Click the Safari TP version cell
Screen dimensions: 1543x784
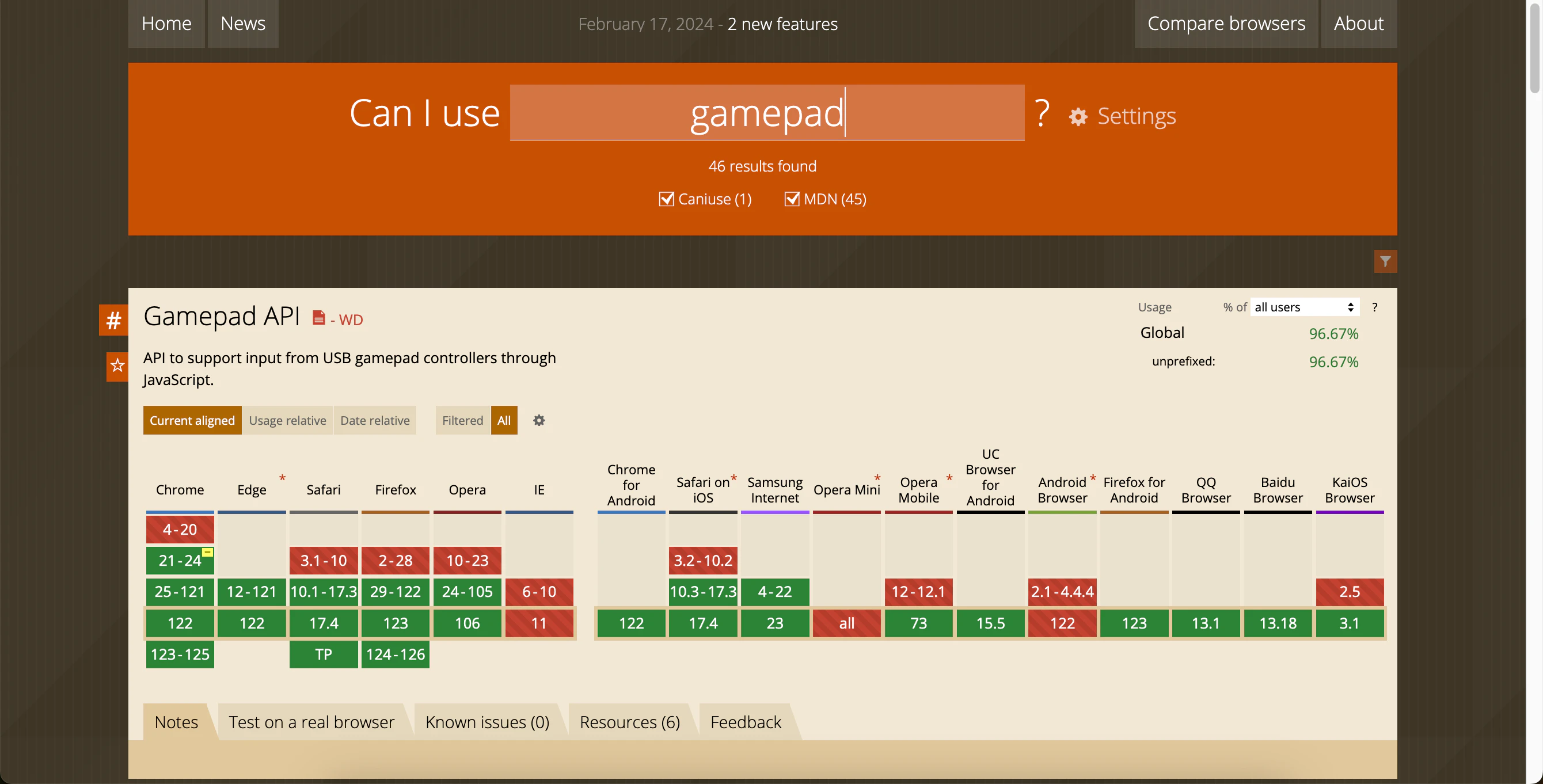(324, 654)
